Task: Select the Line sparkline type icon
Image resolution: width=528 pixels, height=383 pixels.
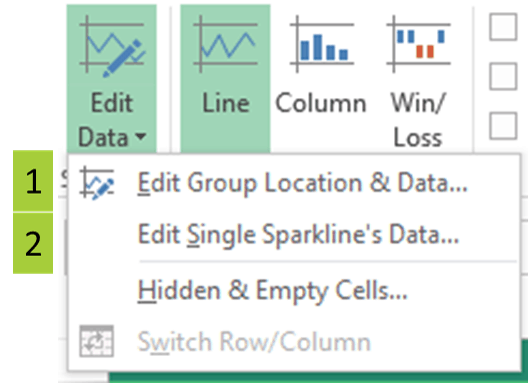Action: coord(225,44)
